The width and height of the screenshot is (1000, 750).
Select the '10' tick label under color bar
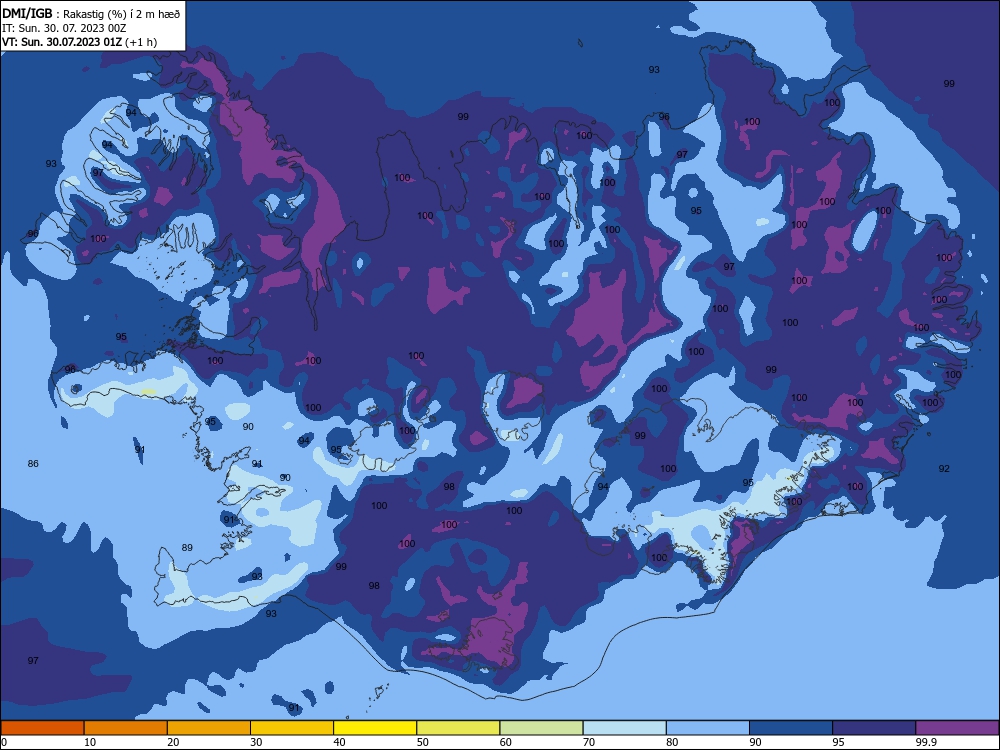coord(90,742)
